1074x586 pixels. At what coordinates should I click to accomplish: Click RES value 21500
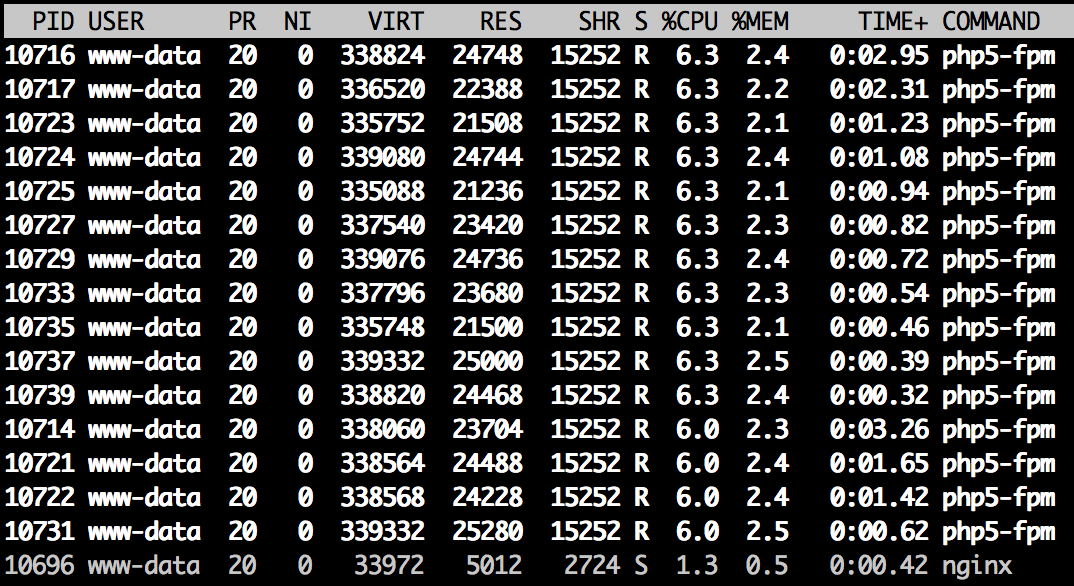click(x=487, y=327)
